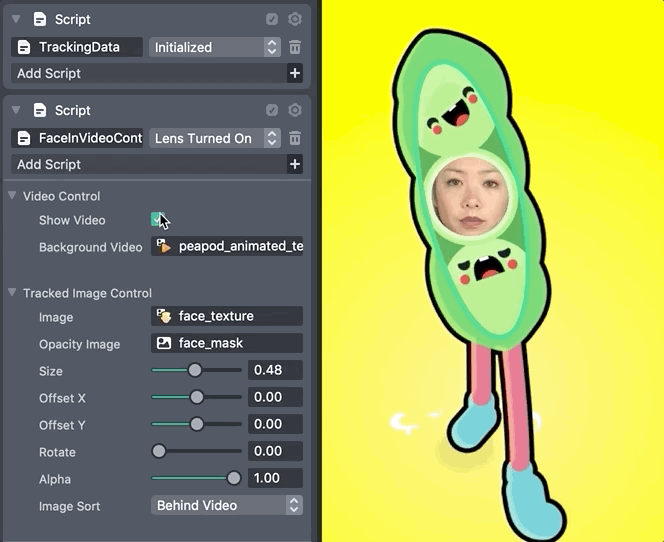
Task: Click the plus button beside second Add Script
Action: (295, 164)
